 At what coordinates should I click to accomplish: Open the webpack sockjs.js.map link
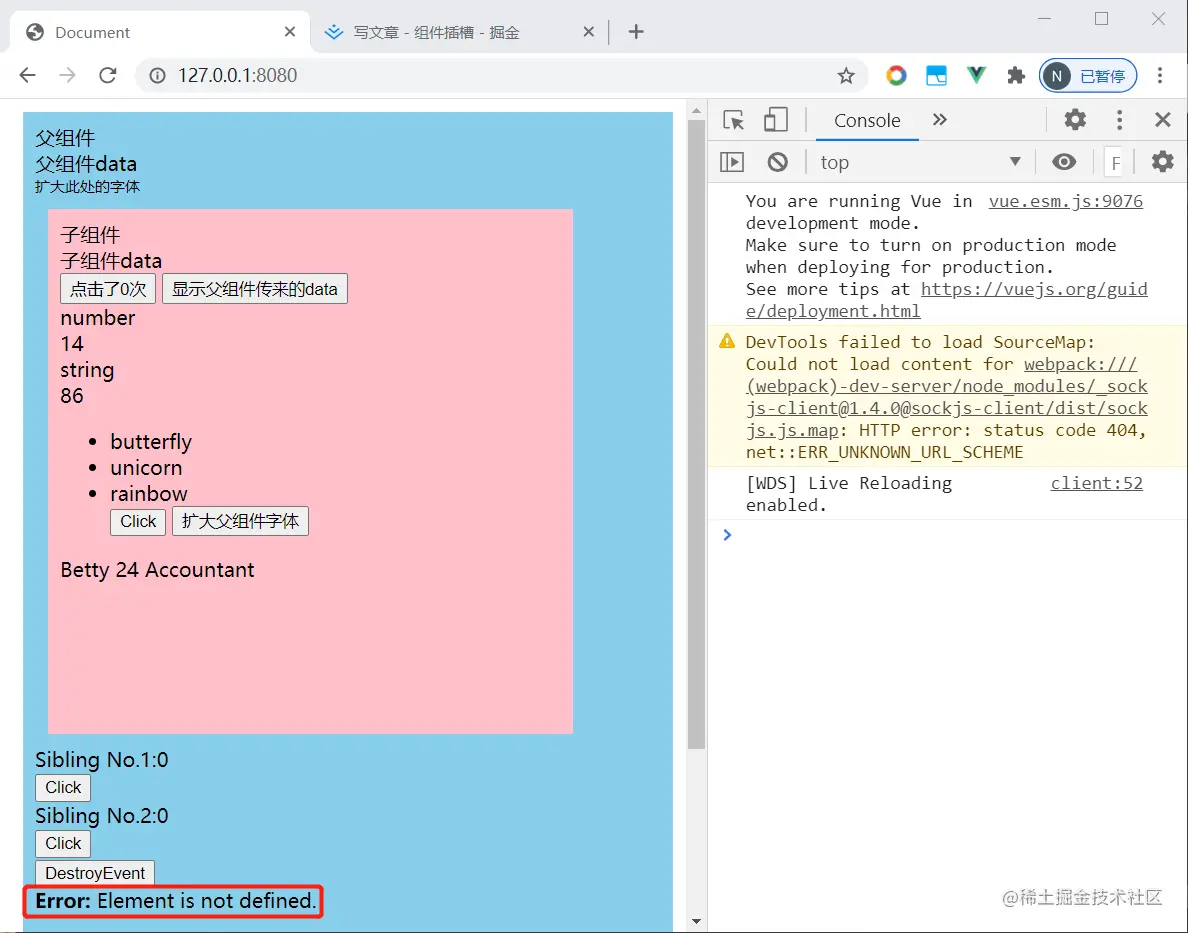947,397
